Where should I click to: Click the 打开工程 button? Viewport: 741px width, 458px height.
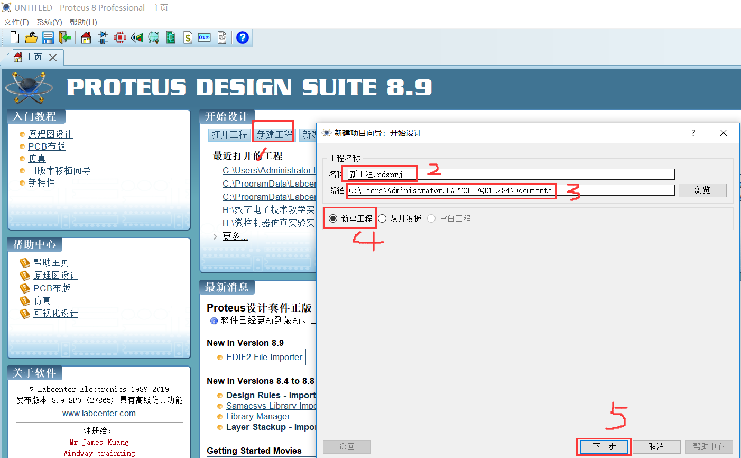229,135
